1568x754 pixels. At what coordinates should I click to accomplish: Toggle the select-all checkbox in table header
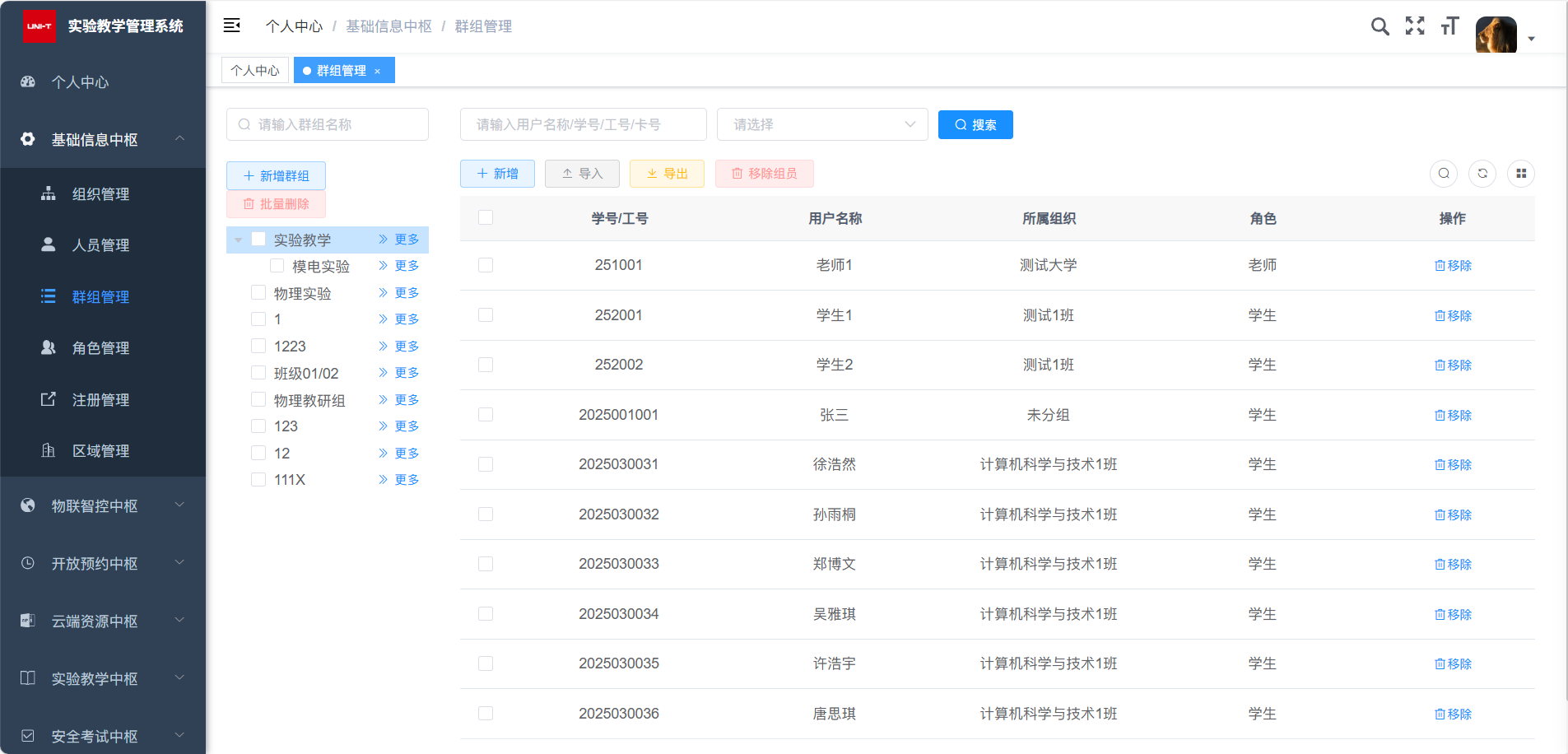pyautogui.click(x=486, y=217)
